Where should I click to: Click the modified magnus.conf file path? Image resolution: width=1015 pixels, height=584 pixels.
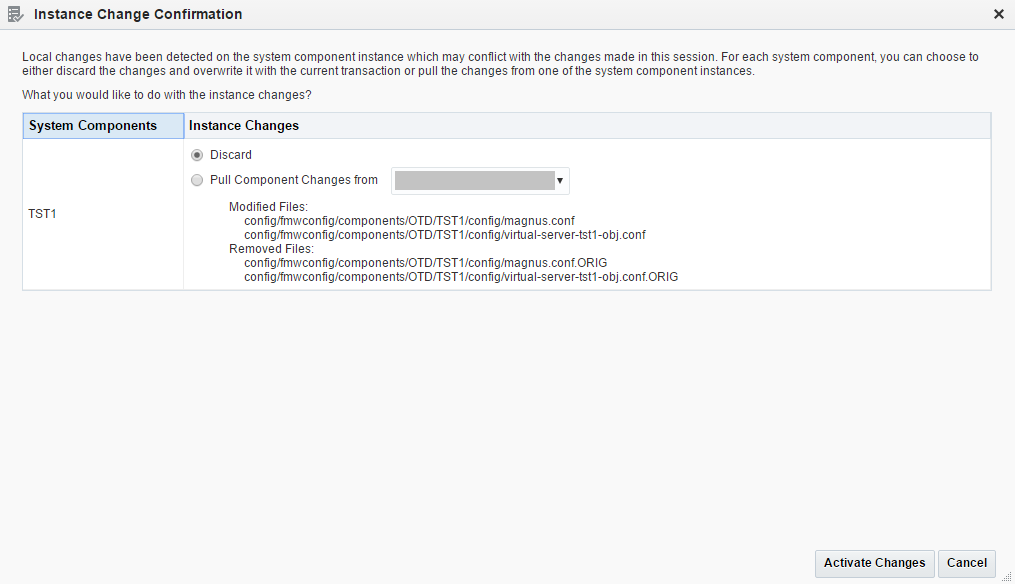[x=409, y=220]
